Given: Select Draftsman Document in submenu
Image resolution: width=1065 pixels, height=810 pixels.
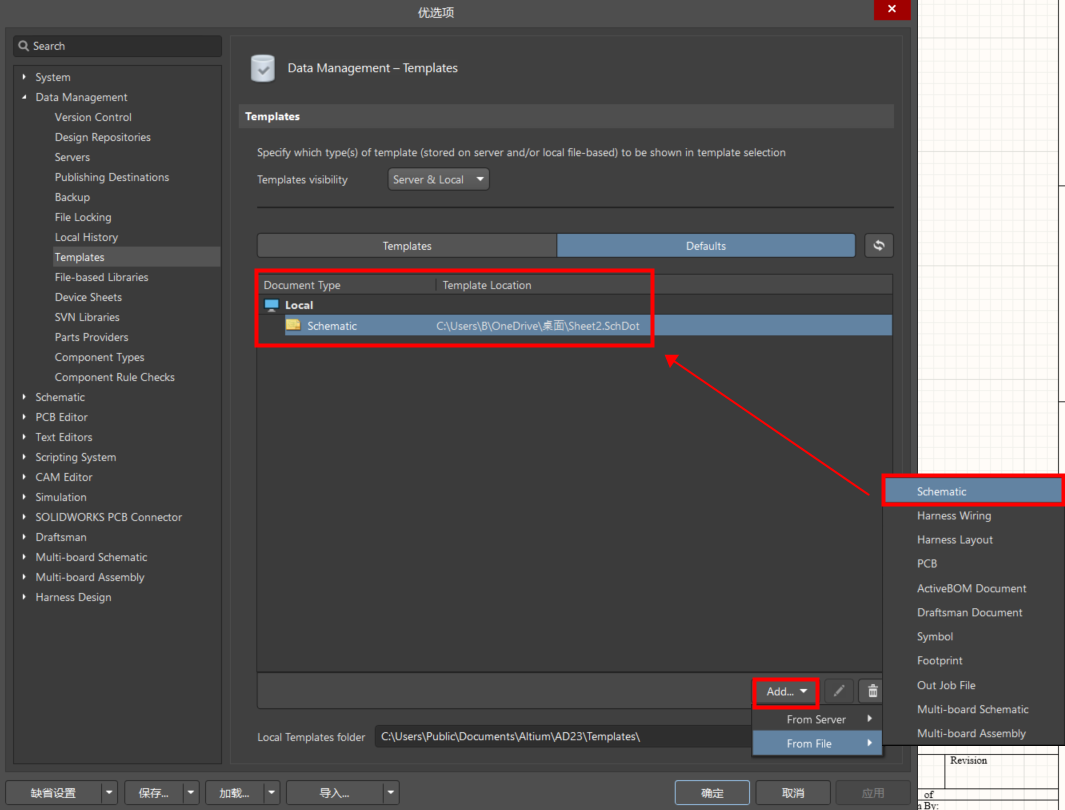Looking at the screenshot, I should click(969, 612).
